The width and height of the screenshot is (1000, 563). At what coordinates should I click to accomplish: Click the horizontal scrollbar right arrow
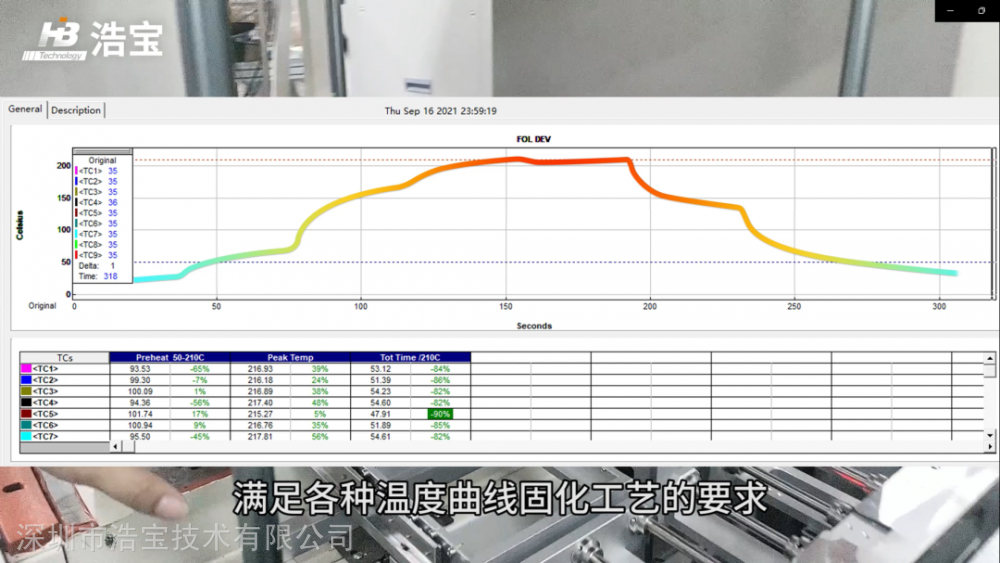coord(990,446)
